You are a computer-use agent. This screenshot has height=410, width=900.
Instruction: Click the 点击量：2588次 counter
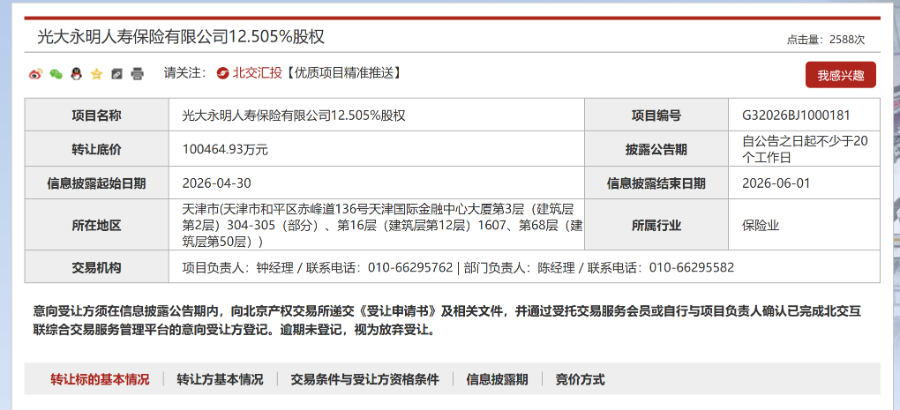pyautogui.click(x=825, y=40)
